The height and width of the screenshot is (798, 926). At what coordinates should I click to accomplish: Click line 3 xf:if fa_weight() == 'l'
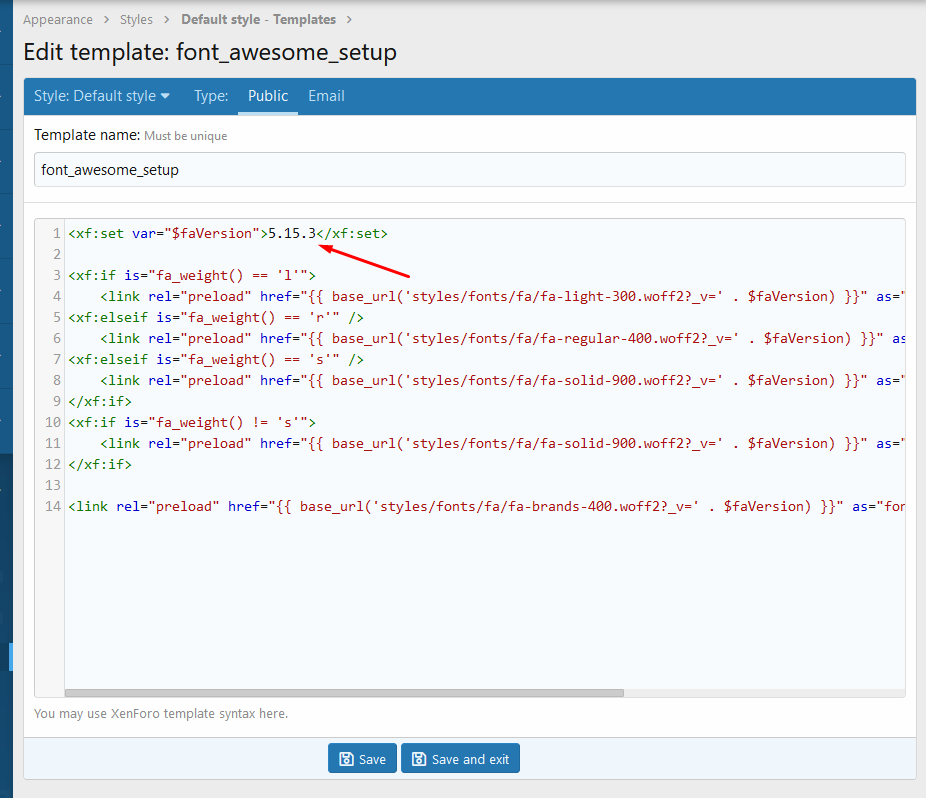point(192,275)
